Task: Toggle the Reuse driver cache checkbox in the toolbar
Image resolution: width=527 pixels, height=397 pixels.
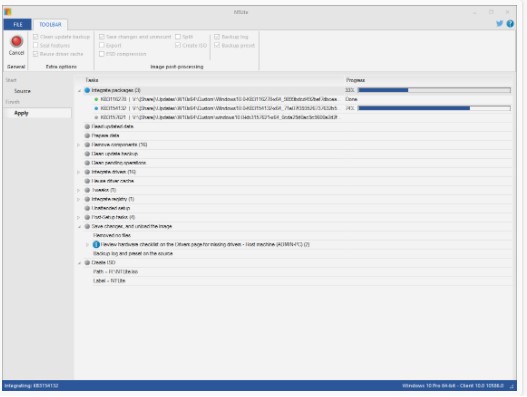Action: (36, 54)
